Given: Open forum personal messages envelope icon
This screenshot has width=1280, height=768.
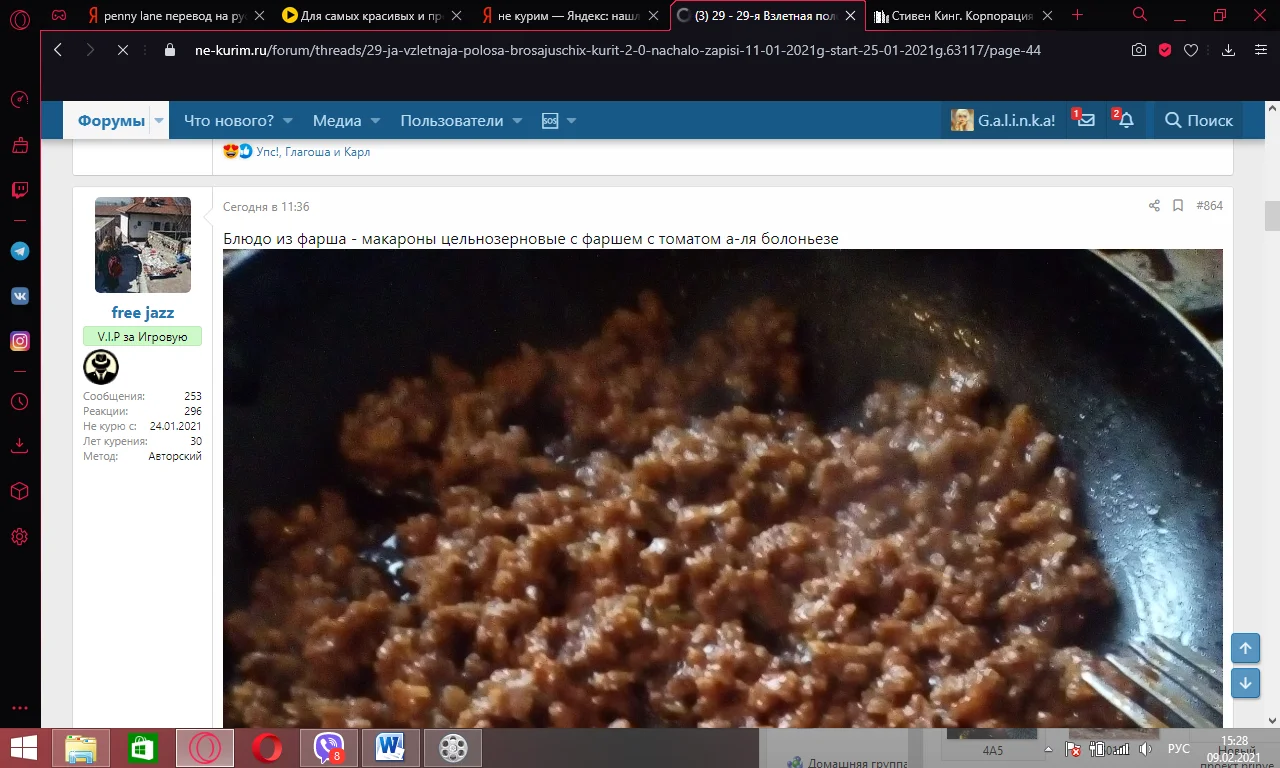Looking at the screenshot, I should (x=1084, y=120).
